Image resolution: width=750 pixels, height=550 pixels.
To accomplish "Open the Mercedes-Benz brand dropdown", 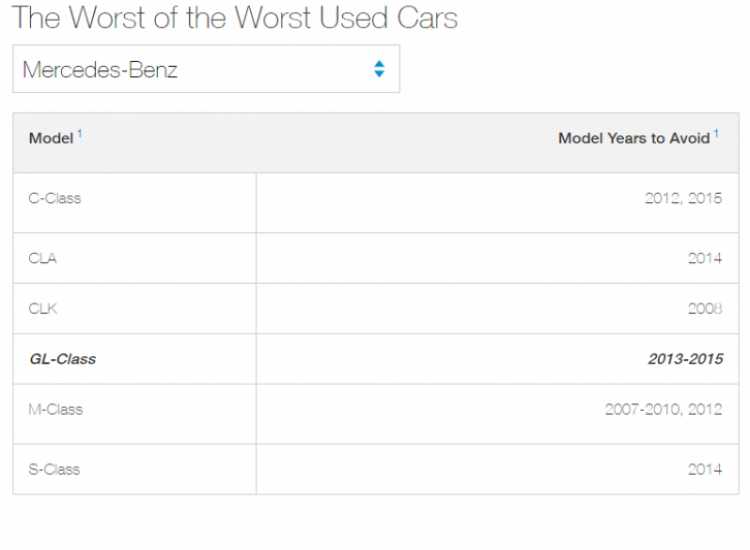I will (x=206, y=69).
